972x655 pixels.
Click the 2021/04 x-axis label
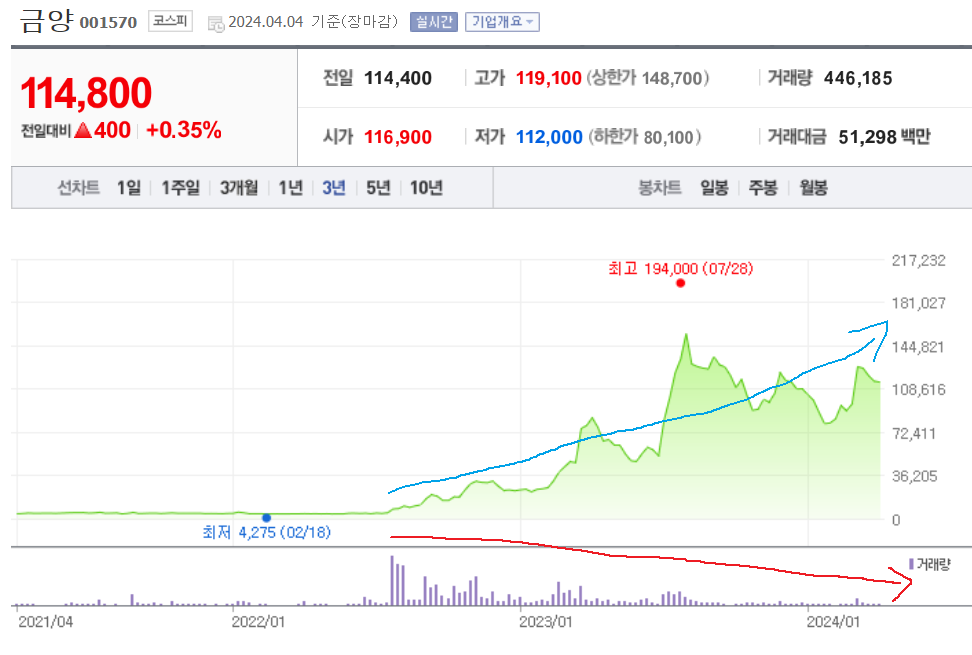pos(45,622)
